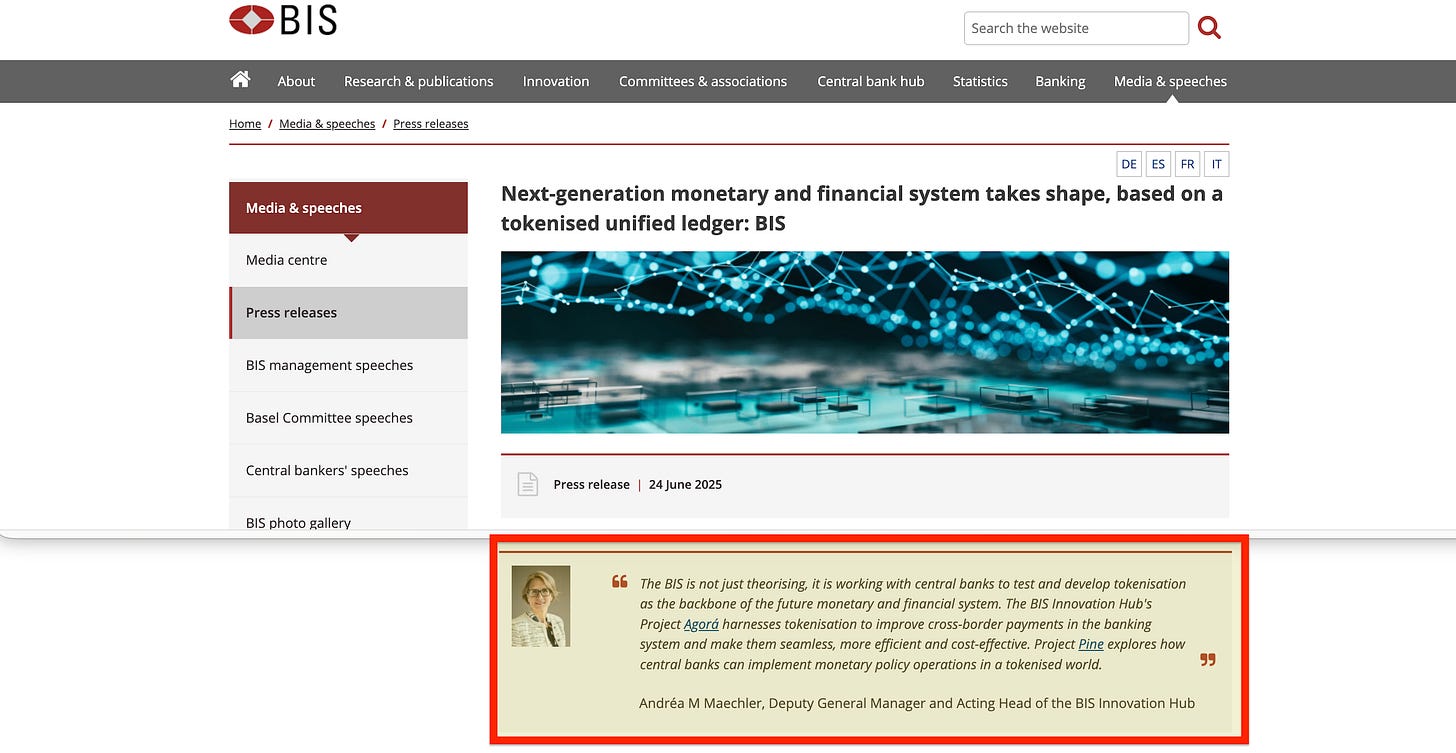Switch language to FR
This screenshot has width=1456, height=753.
(1187, 164)
